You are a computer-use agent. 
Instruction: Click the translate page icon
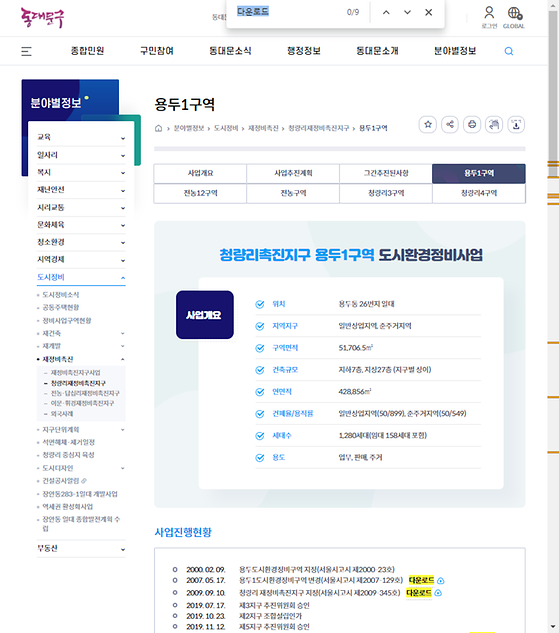[494, 124]
